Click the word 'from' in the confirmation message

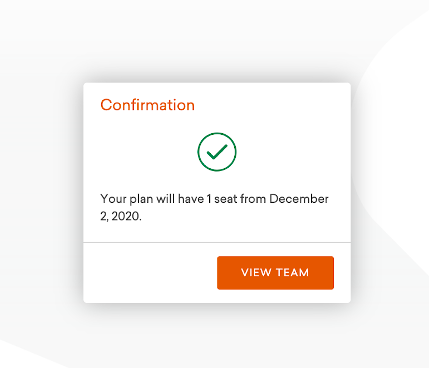point(253,199)
